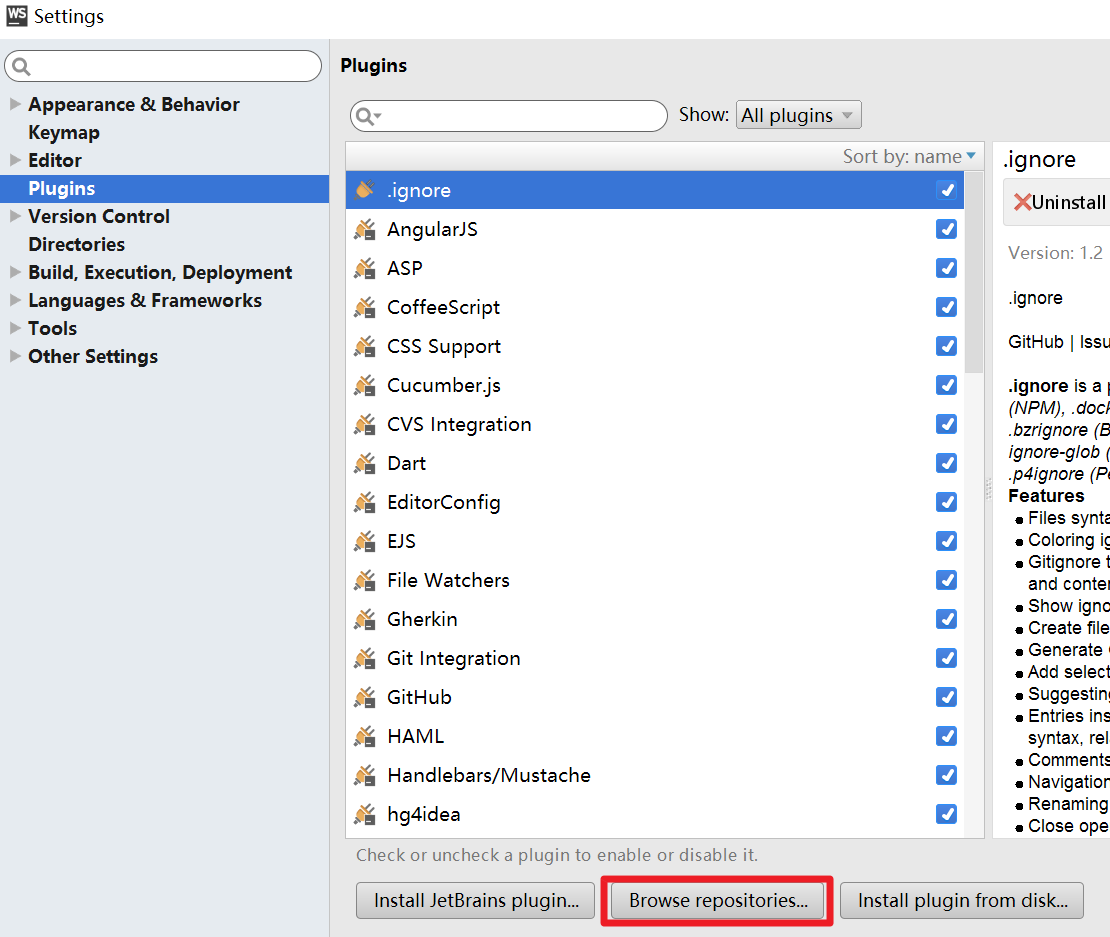1110x937 pixels.
Task: Disable CVS Integration plugin
Action: (946, 424)
